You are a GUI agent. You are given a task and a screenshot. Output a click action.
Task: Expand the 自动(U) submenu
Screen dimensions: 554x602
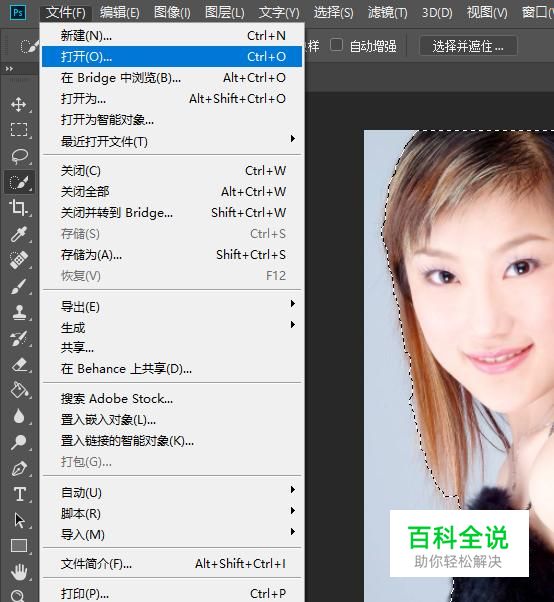[x=172, y=493]
